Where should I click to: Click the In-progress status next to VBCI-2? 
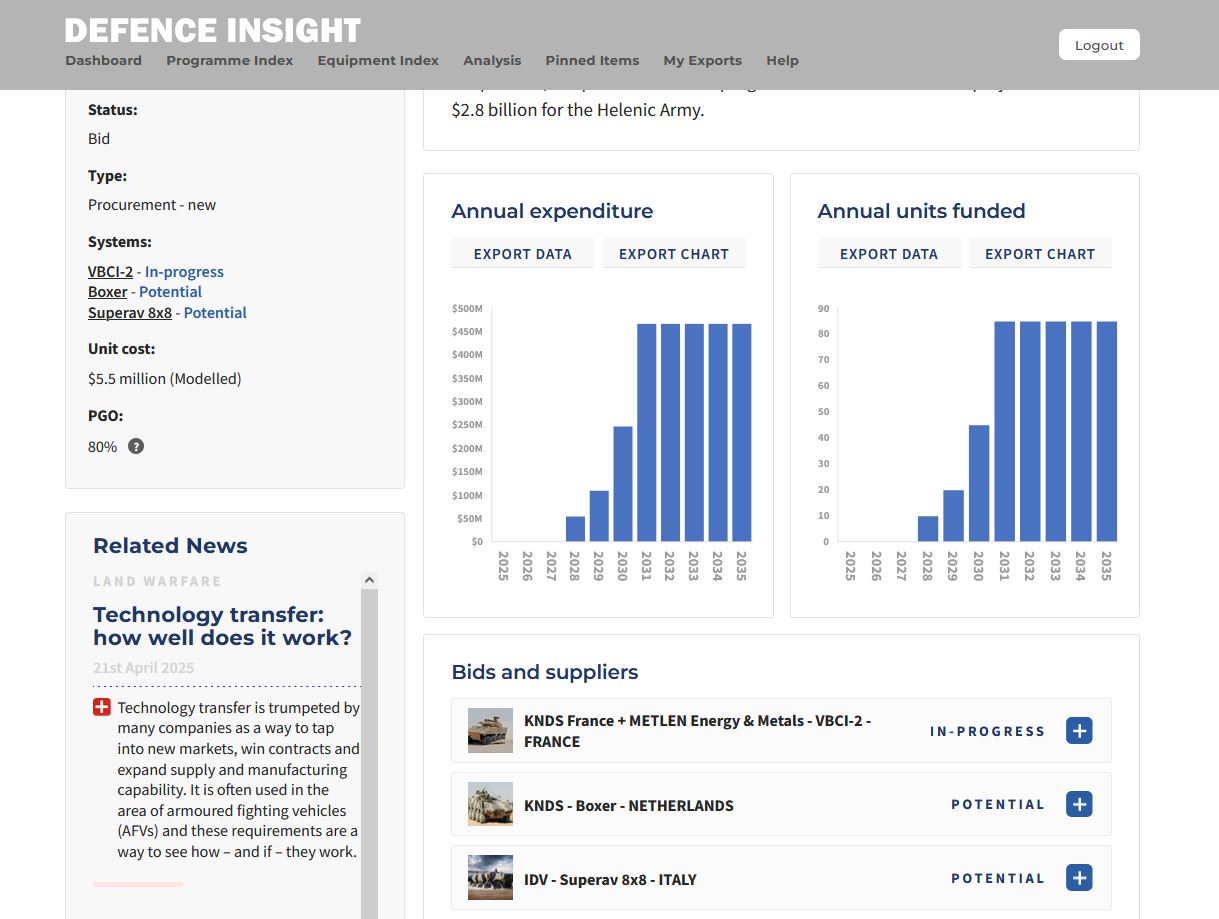click(184, 272)
